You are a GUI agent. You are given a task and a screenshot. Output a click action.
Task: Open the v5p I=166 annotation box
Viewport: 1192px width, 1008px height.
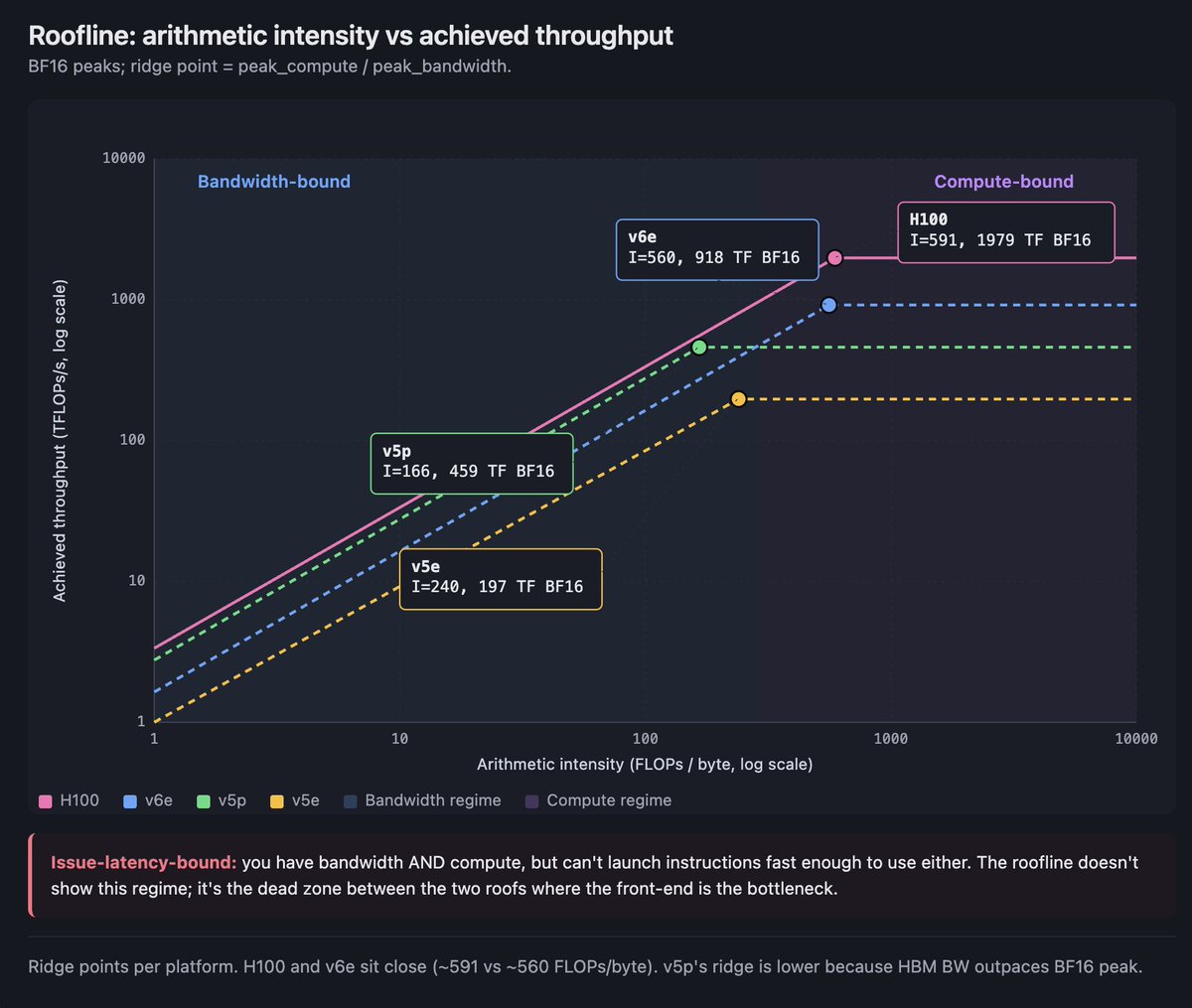tap(471, 463)
